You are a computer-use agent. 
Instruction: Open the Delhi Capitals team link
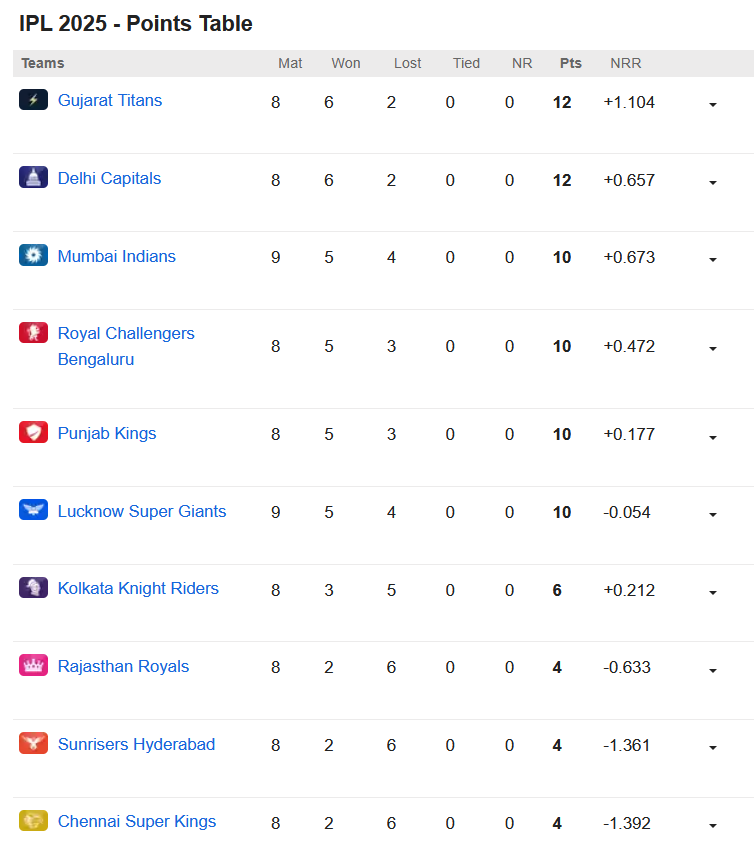pyautogui.click(x=109, y=178)
